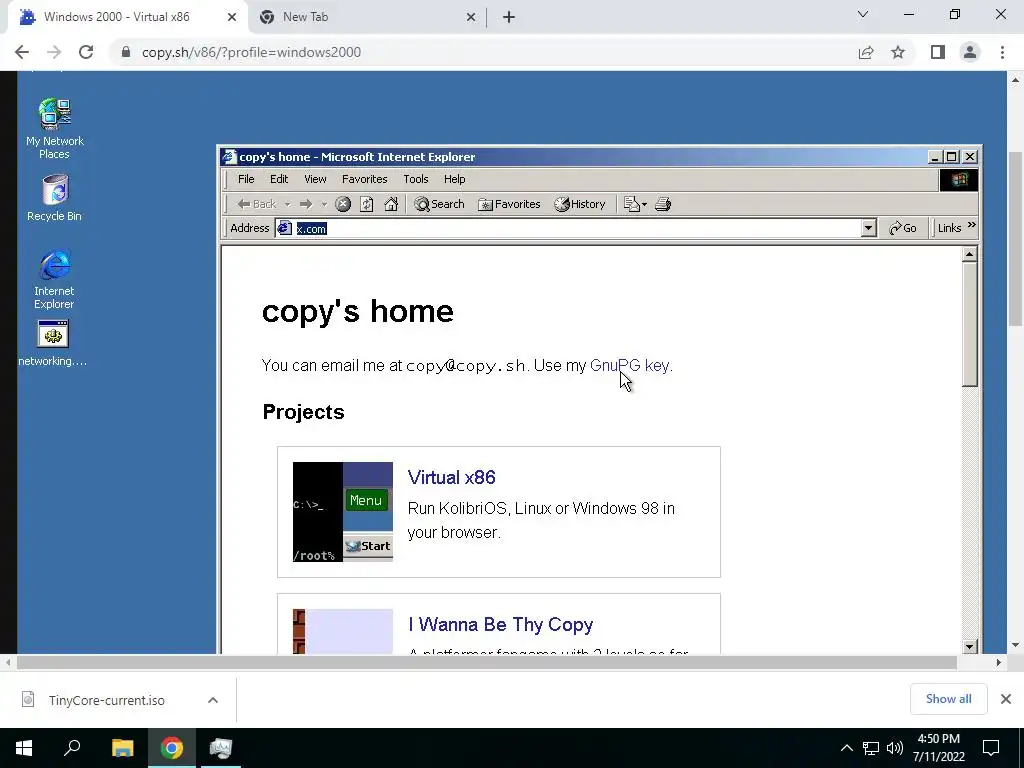Minimize the Internet Explorer window
Screen dimensions: 1024x768
click(x=935, y=157)
